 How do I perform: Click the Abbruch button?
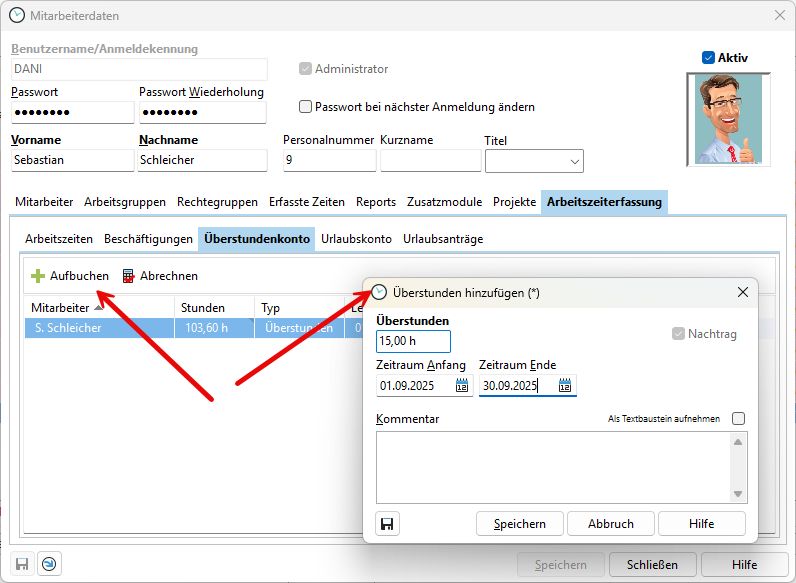[610, 523]
